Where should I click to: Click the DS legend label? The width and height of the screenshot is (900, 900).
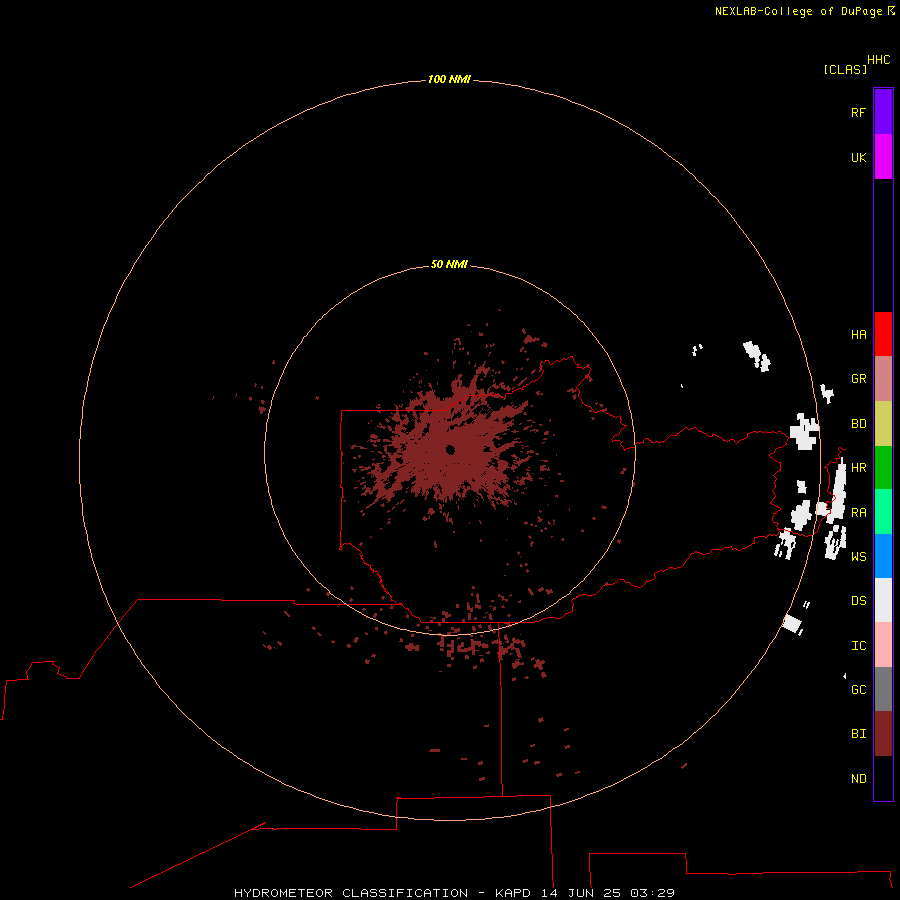[x=859, y=601]
